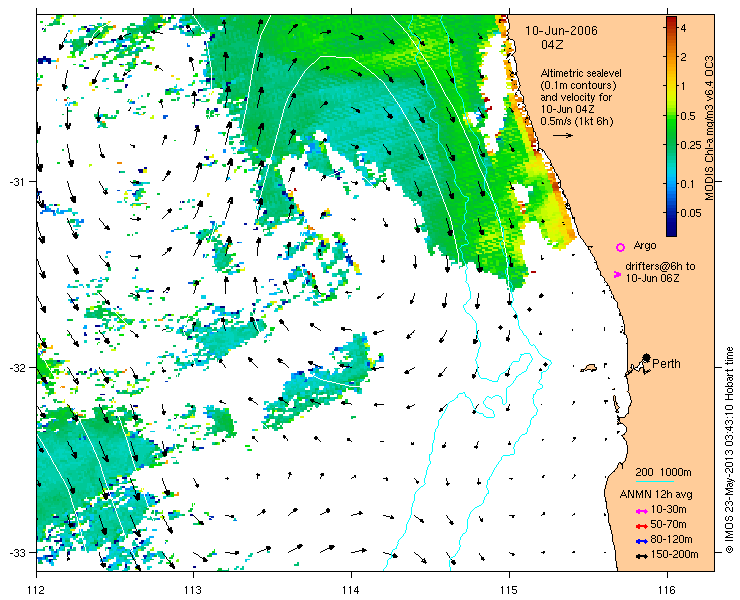Screen dimensions: 740x600
Task: Click colorbar tick value 2
Action: tap(683, 57)
